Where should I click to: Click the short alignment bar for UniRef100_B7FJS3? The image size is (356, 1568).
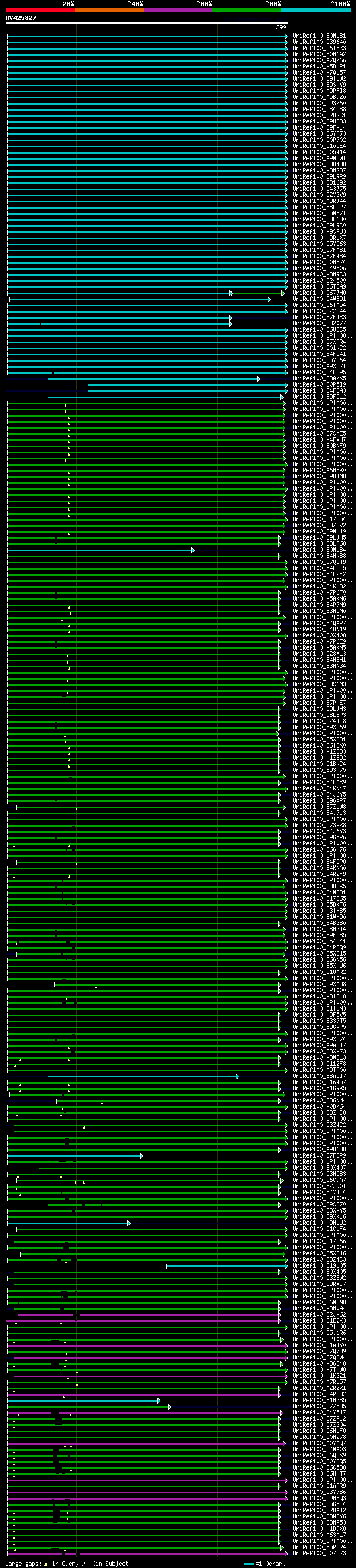[119, 318]
